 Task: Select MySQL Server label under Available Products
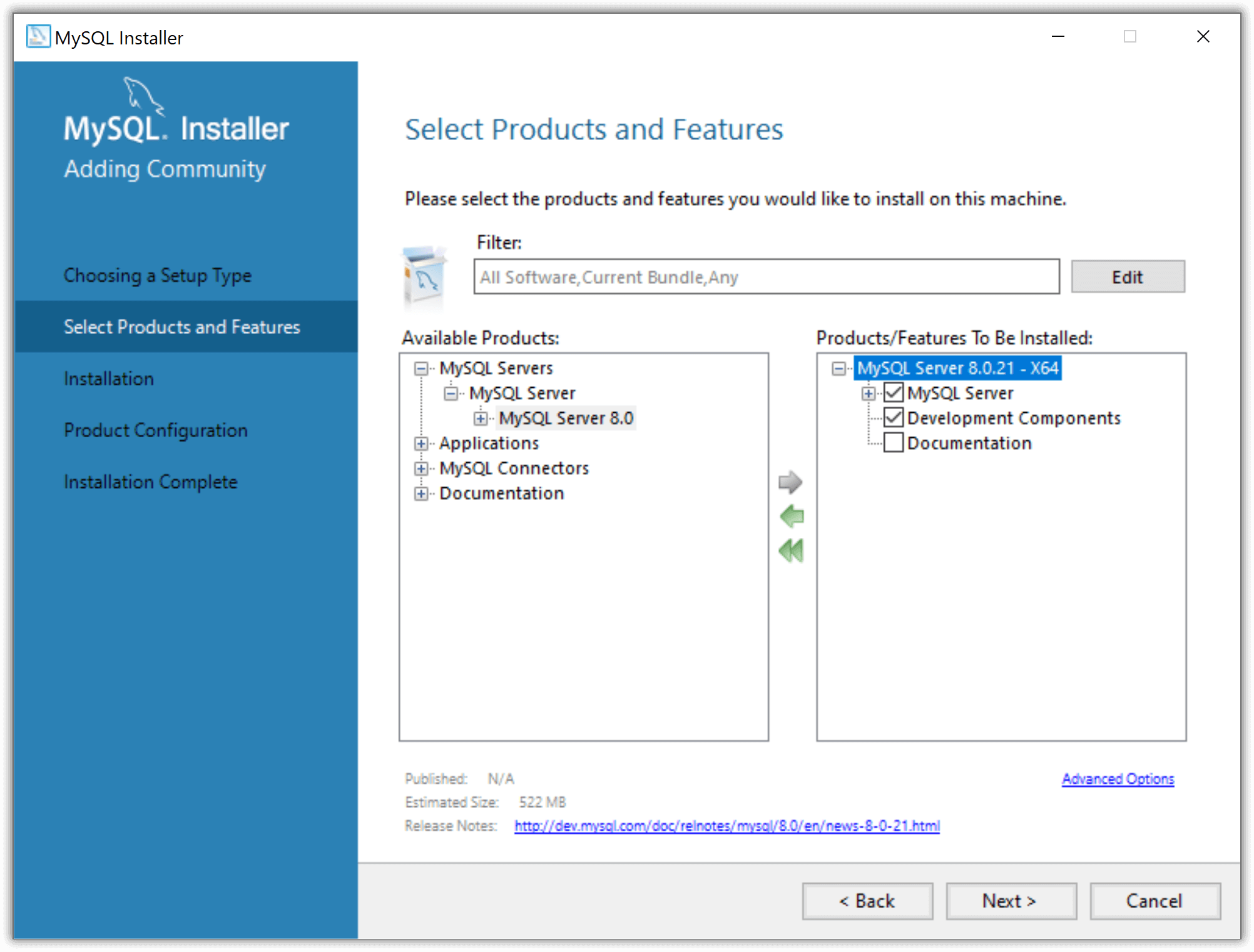[x=522, y=393]
